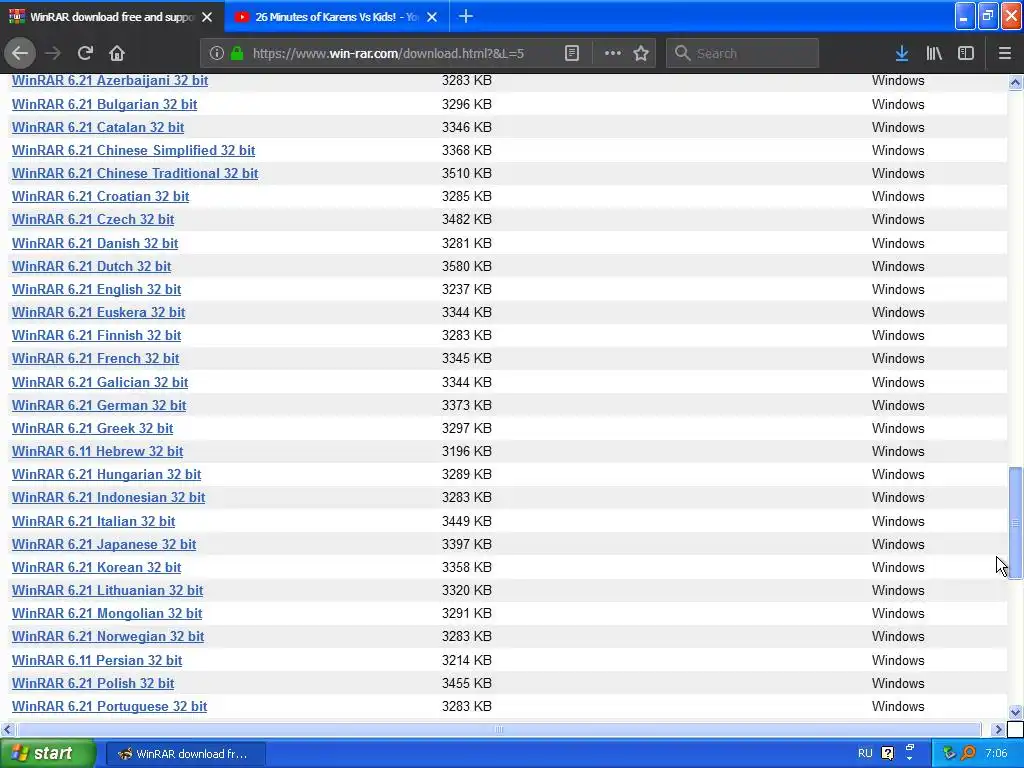The width and height of the screenshot is (1024, 768).
Task: Open the browser home page
Action: pyautogui.click(x=117, y=53)
